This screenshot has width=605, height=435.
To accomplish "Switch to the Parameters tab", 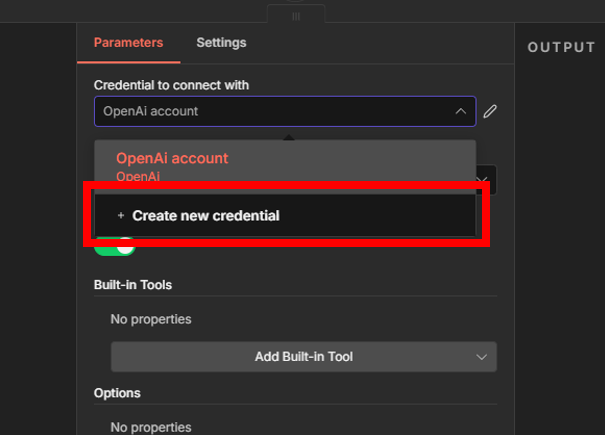I will pyautogui.click(x=128, y=43).
